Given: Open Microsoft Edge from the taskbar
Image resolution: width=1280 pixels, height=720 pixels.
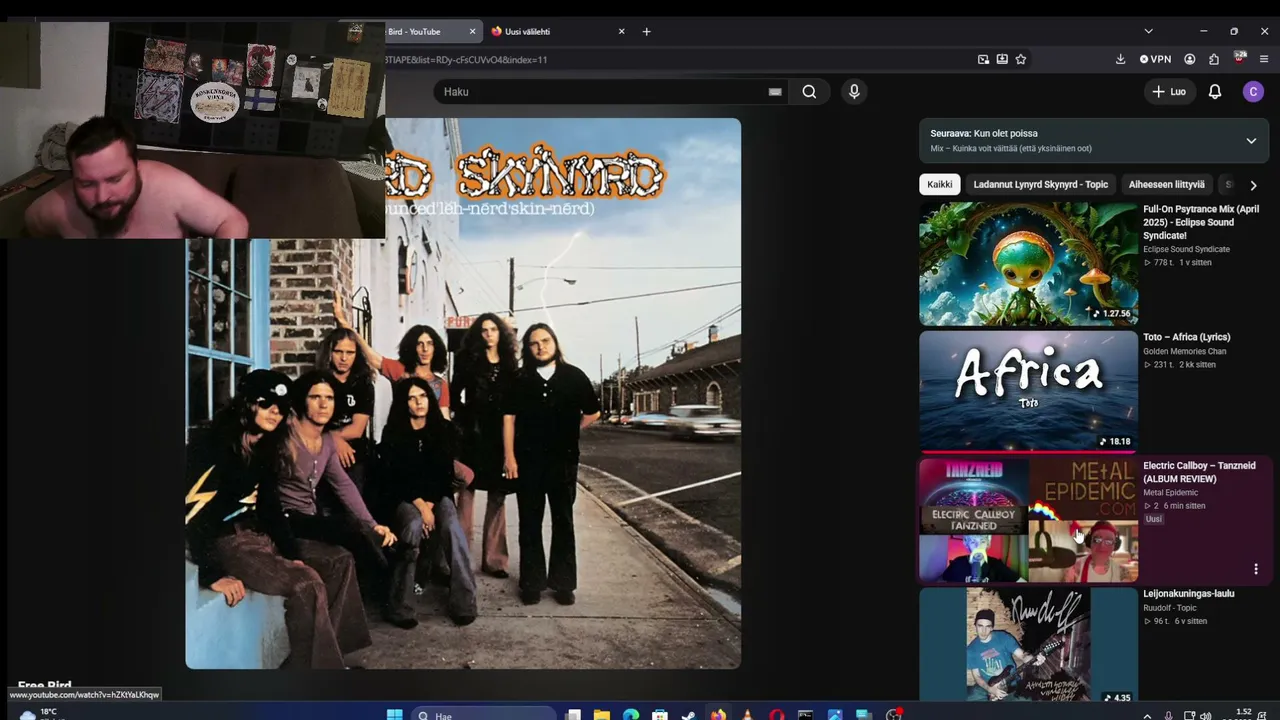Looking at the screenshot, I should (631, 715).
